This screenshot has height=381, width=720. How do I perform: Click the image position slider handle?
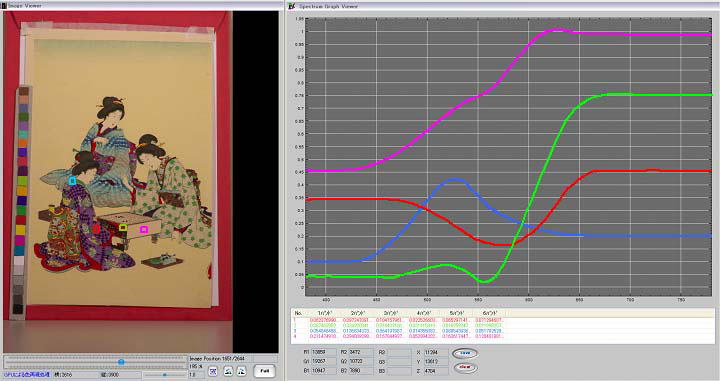pos(121,362)
